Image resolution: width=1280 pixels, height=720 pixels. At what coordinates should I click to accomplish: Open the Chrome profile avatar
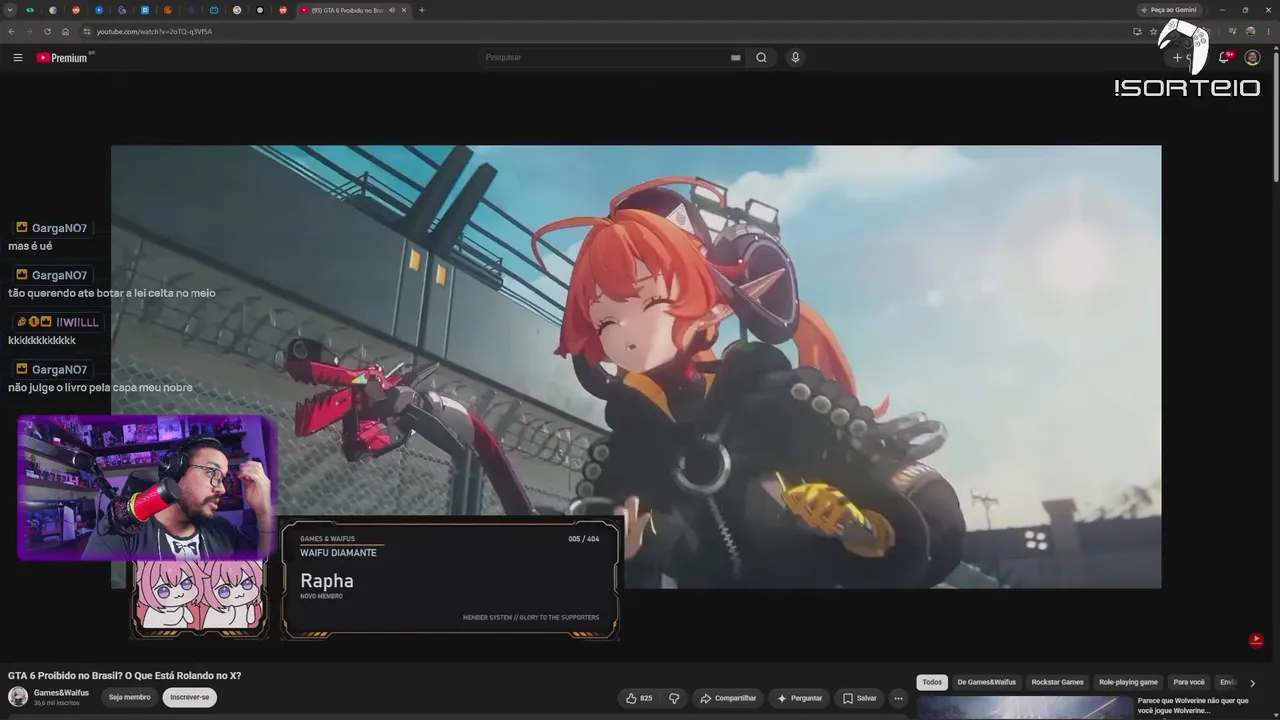tap(1251, 31)
